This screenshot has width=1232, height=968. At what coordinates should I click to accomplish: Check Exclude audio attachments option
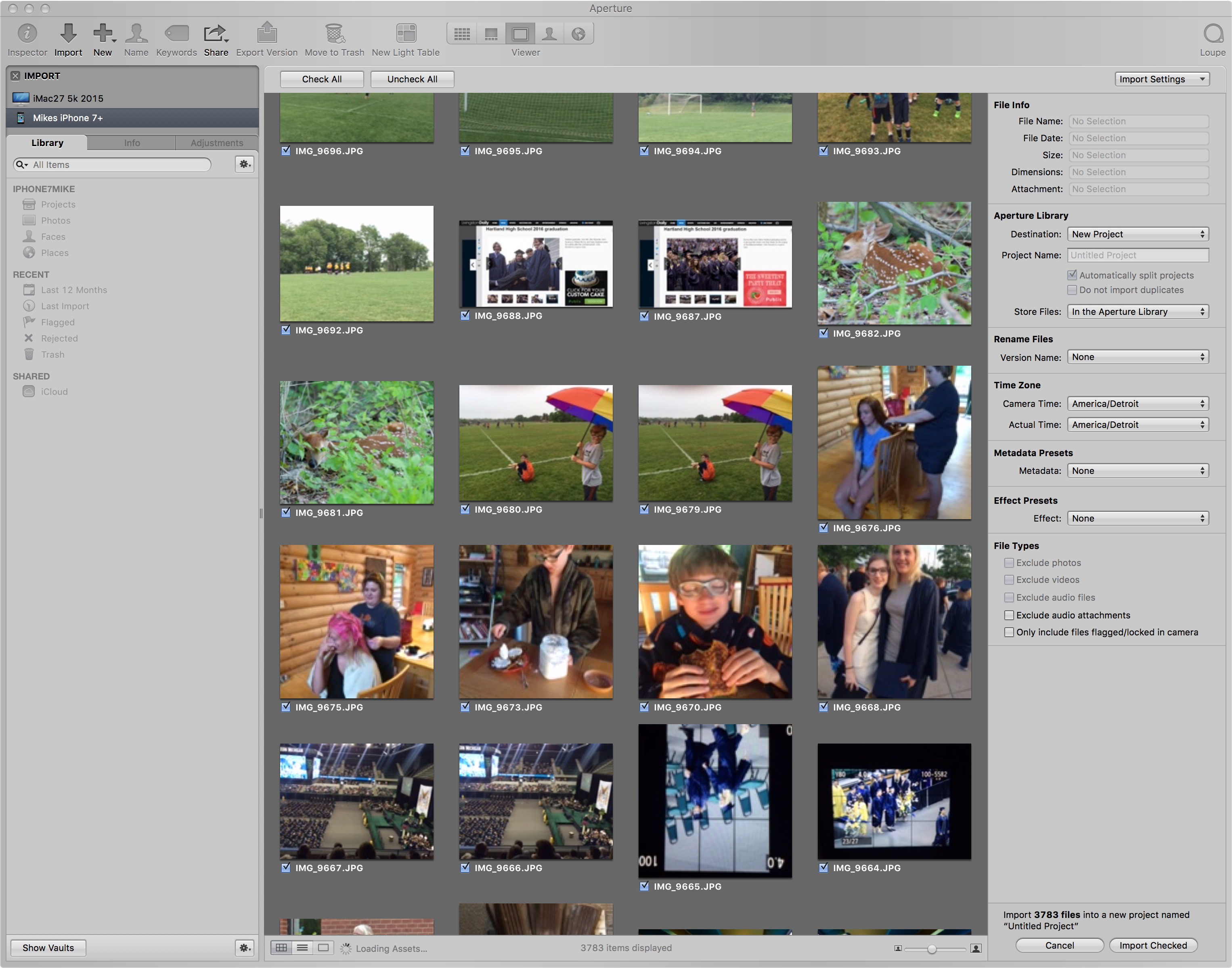coord(1009,615)
